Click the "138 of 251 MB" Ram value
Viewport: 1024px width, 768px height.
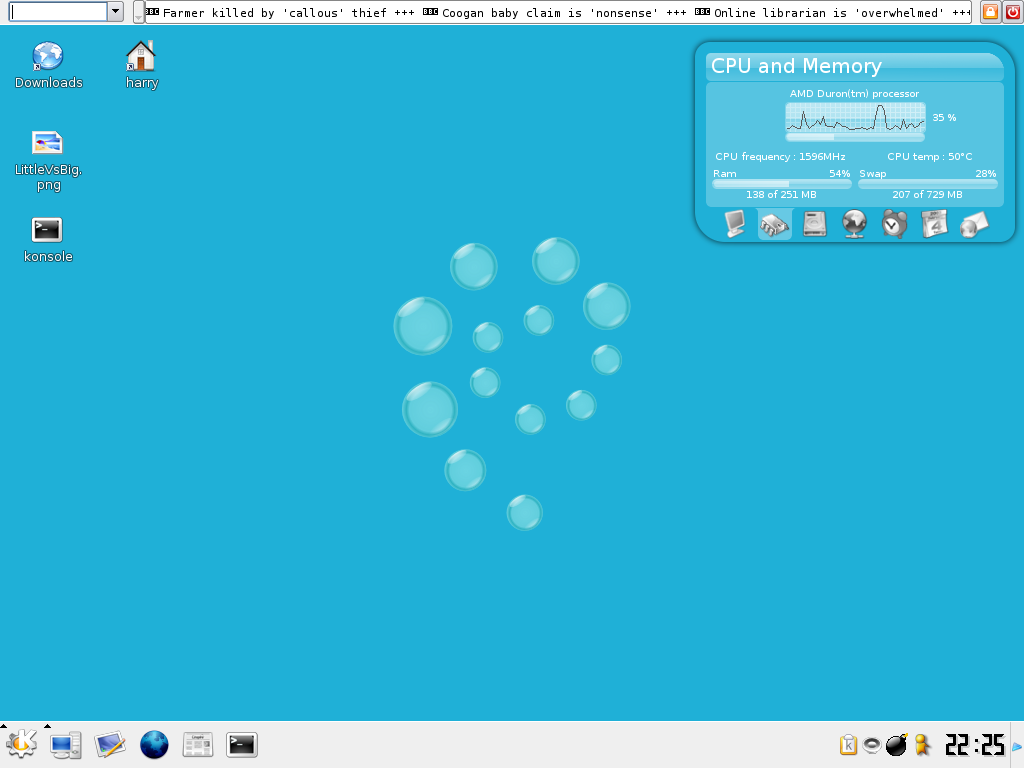pyautogui.click(x=781, y=195)
